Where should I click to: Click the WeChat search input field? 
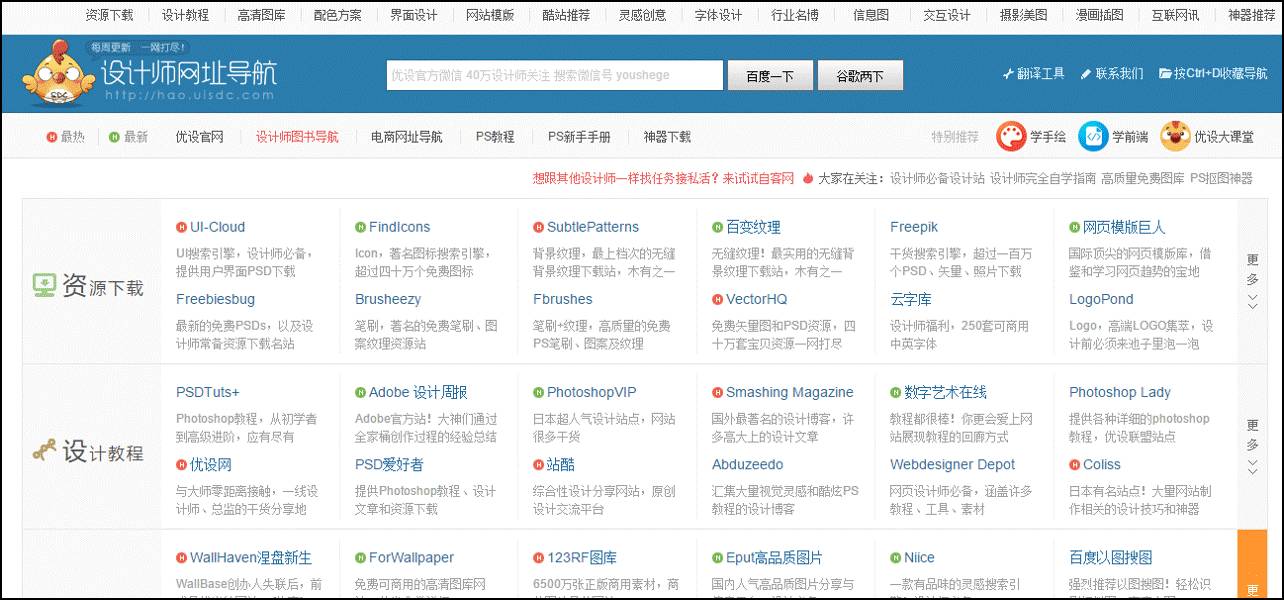[553, 74]
